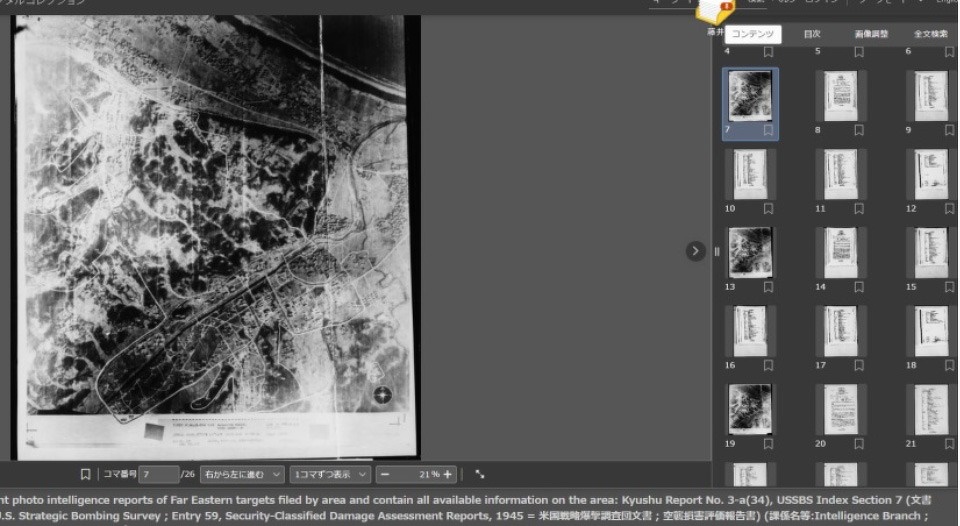The image size is (960, 526).
Task: Enter fullscreen with the expand arrows icon
Action: [x=480, y=474]
